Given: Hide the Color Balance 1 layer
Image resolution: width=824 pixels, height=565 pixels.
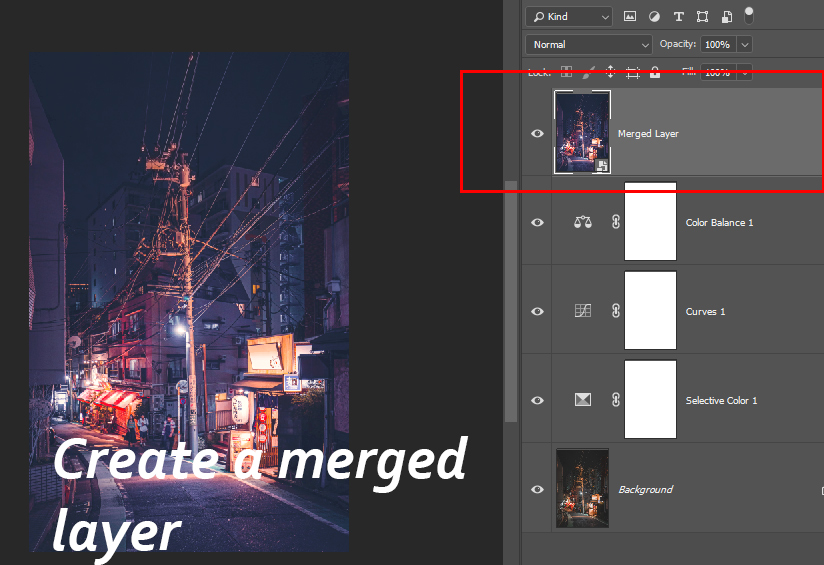Looking at the screenshot, I should pyautogui.click(x=537, y=222).
